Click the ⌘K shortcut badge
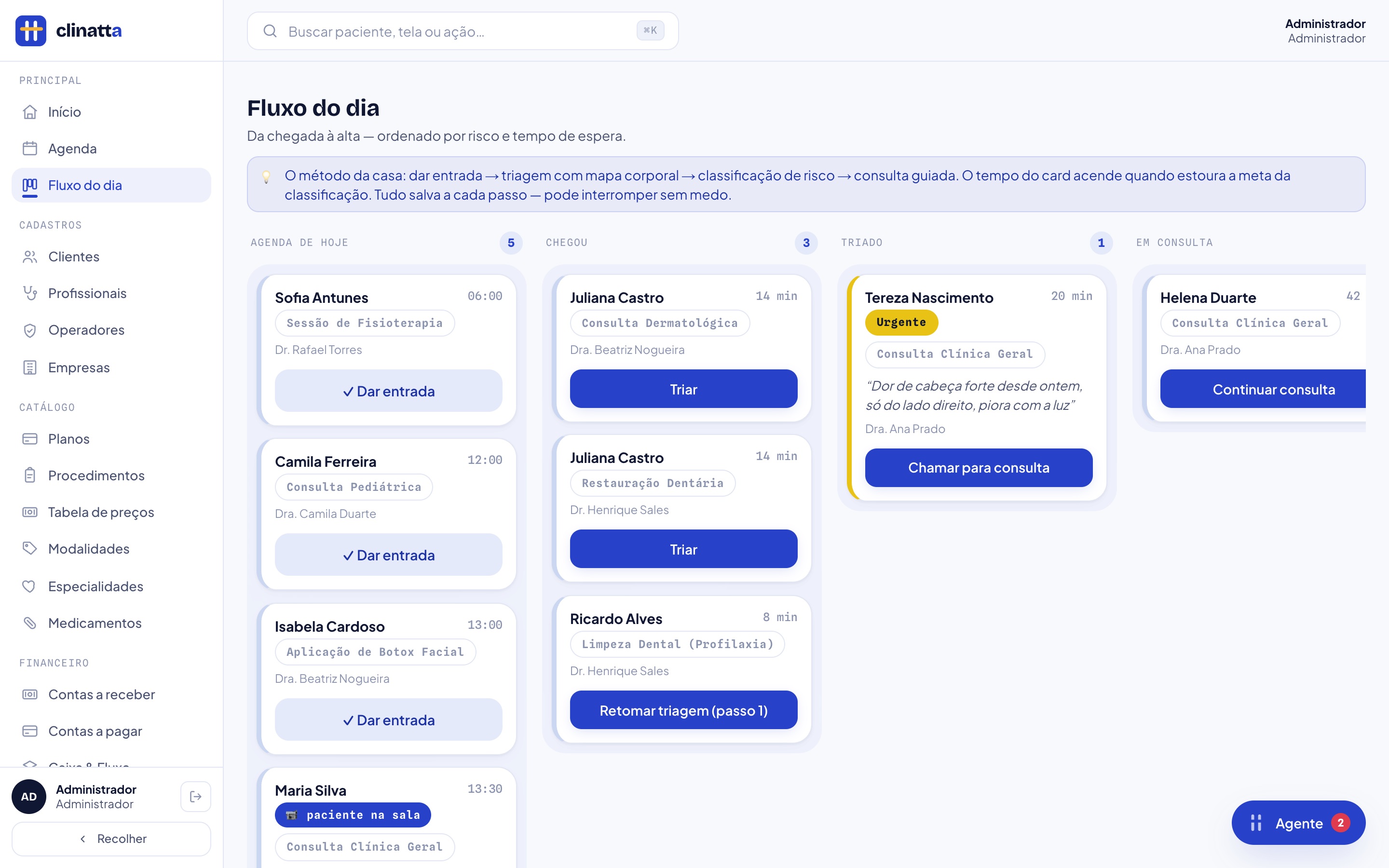The height and width of the screenshot is (868, 1389). pyautogui.click(x=650, y=30)
